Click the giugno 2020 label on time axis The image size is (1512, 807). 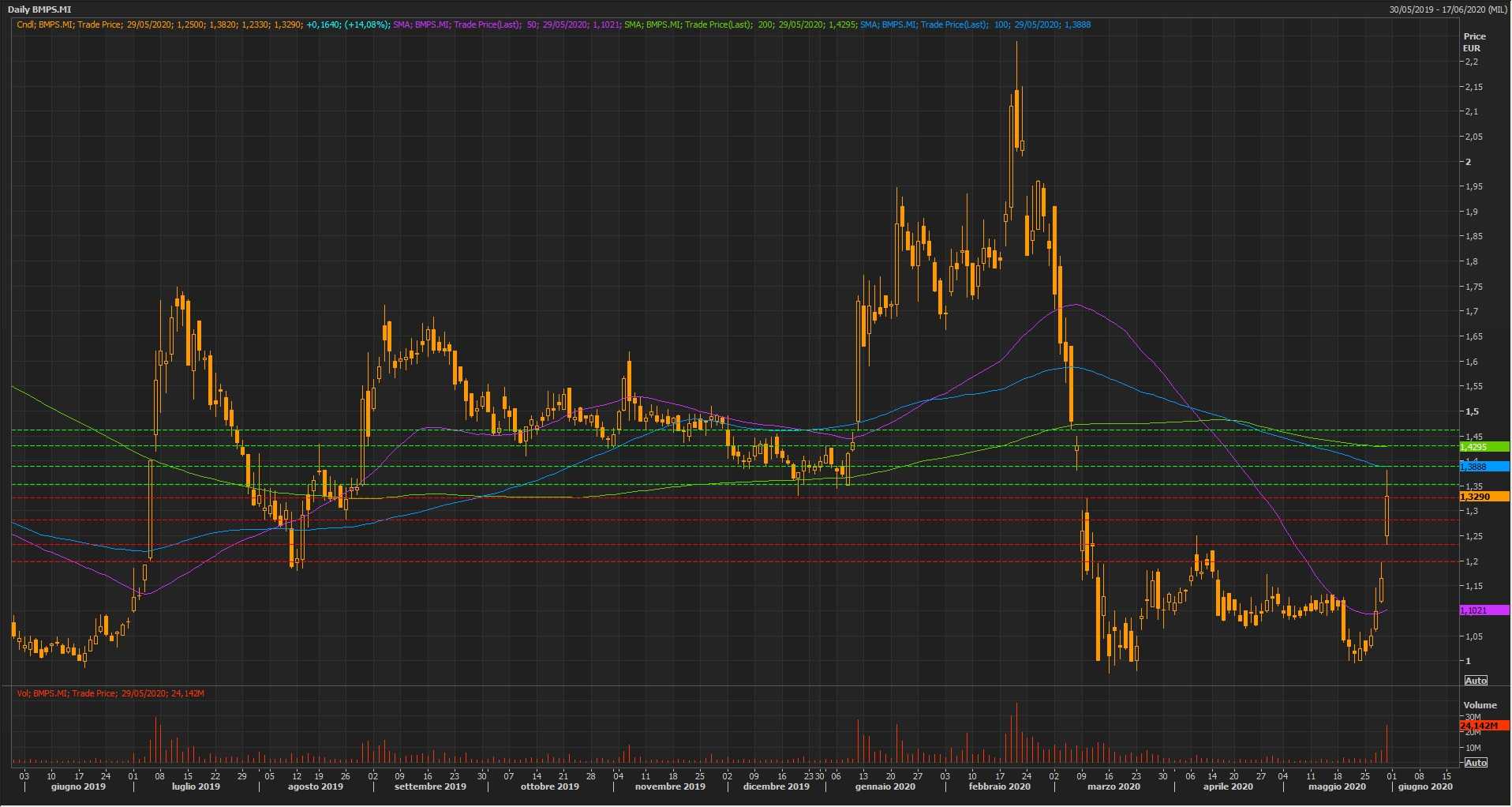[x=1424, y=786]
